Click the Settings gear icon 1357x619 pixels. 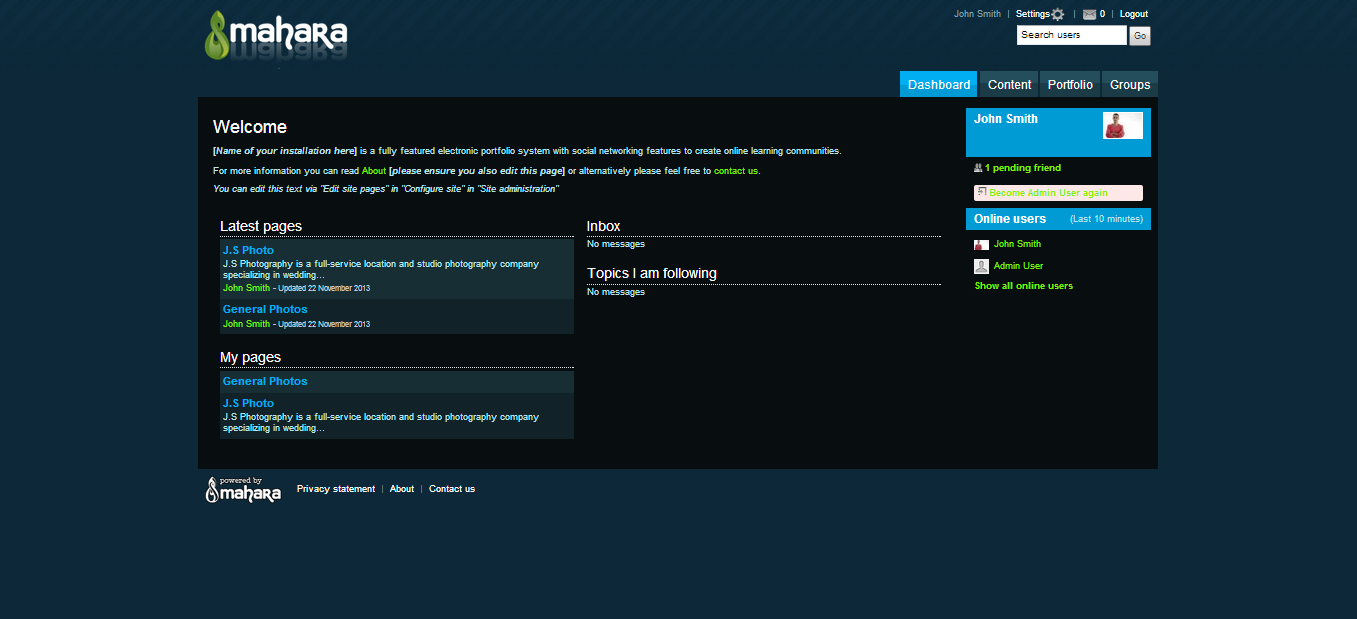[x=1058, y=15]
